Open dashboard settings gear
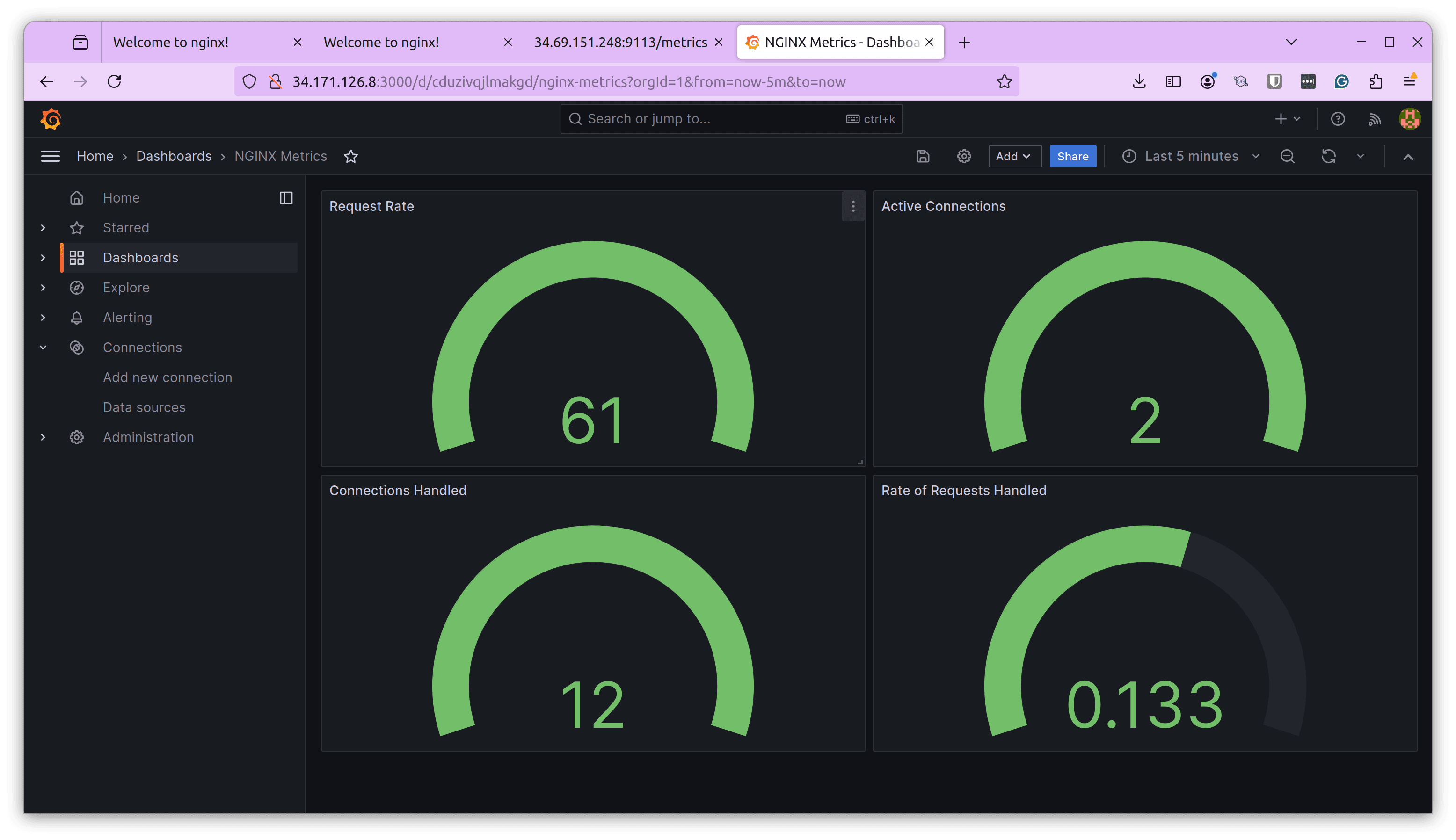Screen dimensions: 1456x840 pyautogui.click(x=964, y=156)
